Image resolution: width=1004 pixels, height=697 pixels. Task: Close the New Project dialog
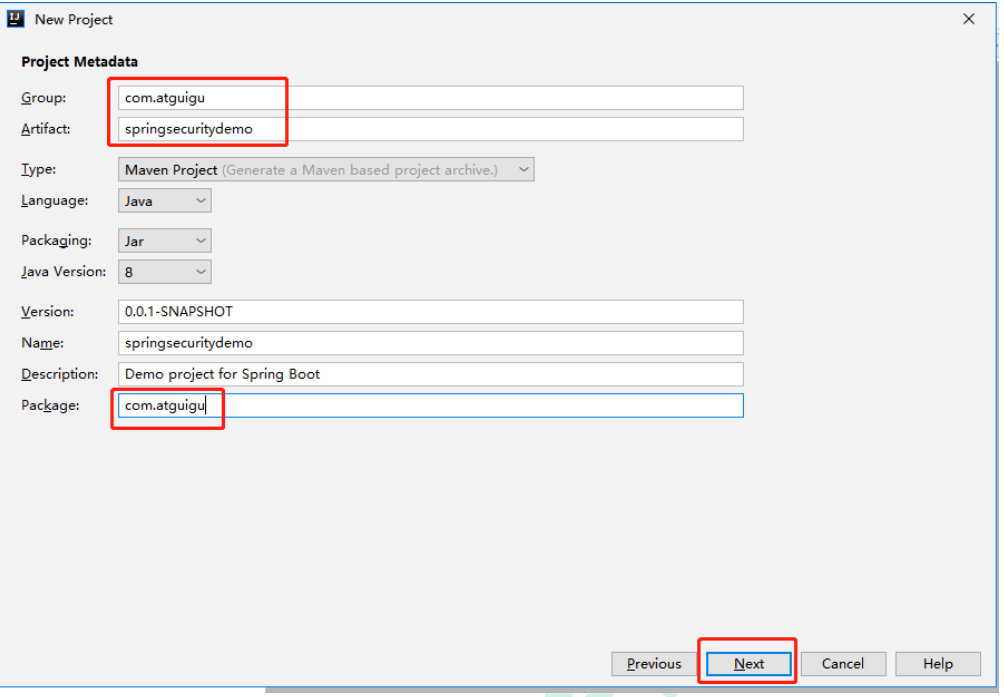[x=969, y=19]
